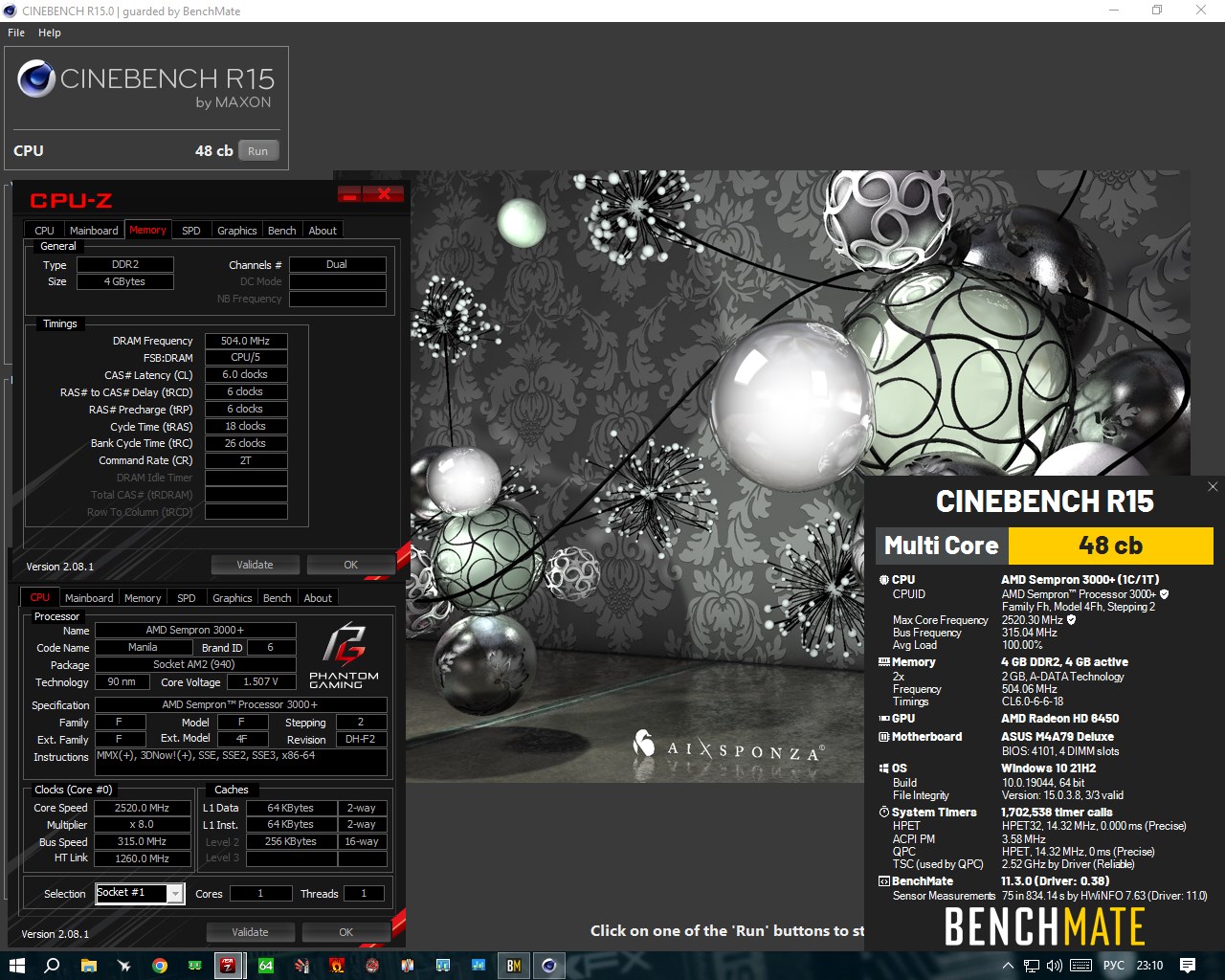Launch Google Chrome from the taskbar
Screen dimensions: 1225x980
pyautogui.click(x=159, y=966)
